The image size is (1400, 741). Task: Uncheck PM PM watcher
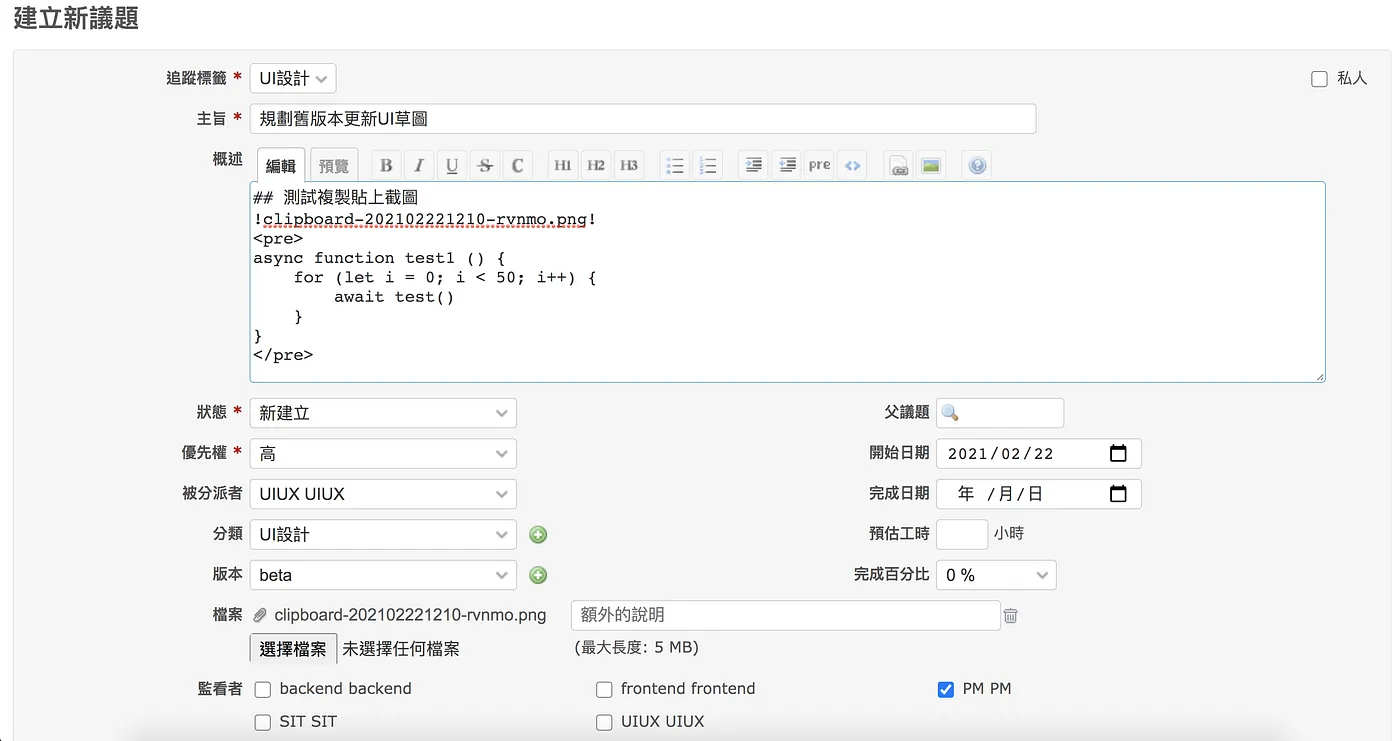pyautogui.click(x=945, y=689)
